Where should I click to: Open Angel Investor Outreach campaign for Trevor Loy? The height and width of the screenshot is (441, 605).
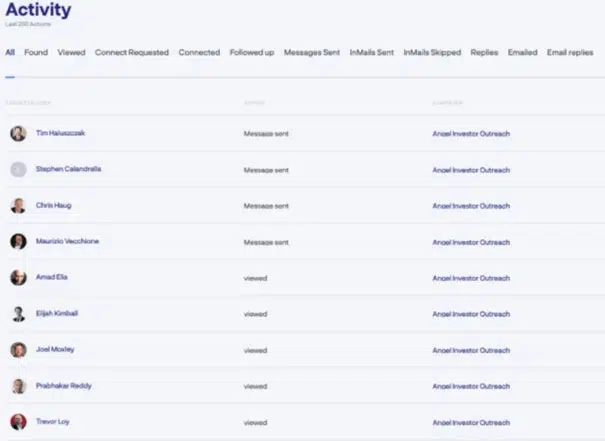[x=471, y=422]
